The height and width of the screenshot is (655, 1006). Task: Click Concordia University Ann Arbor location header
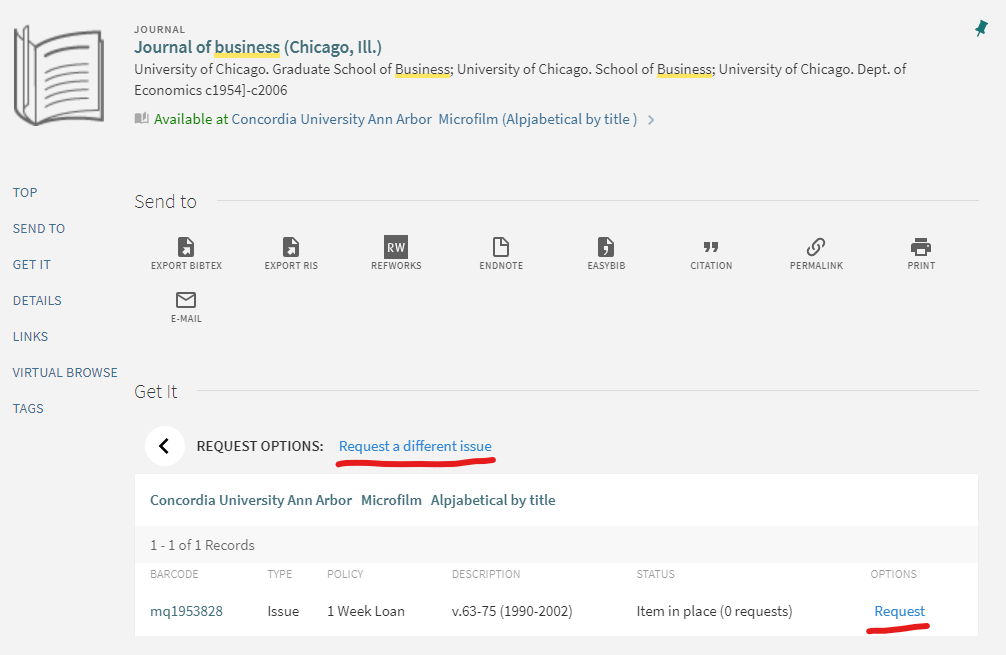[251, 500]
